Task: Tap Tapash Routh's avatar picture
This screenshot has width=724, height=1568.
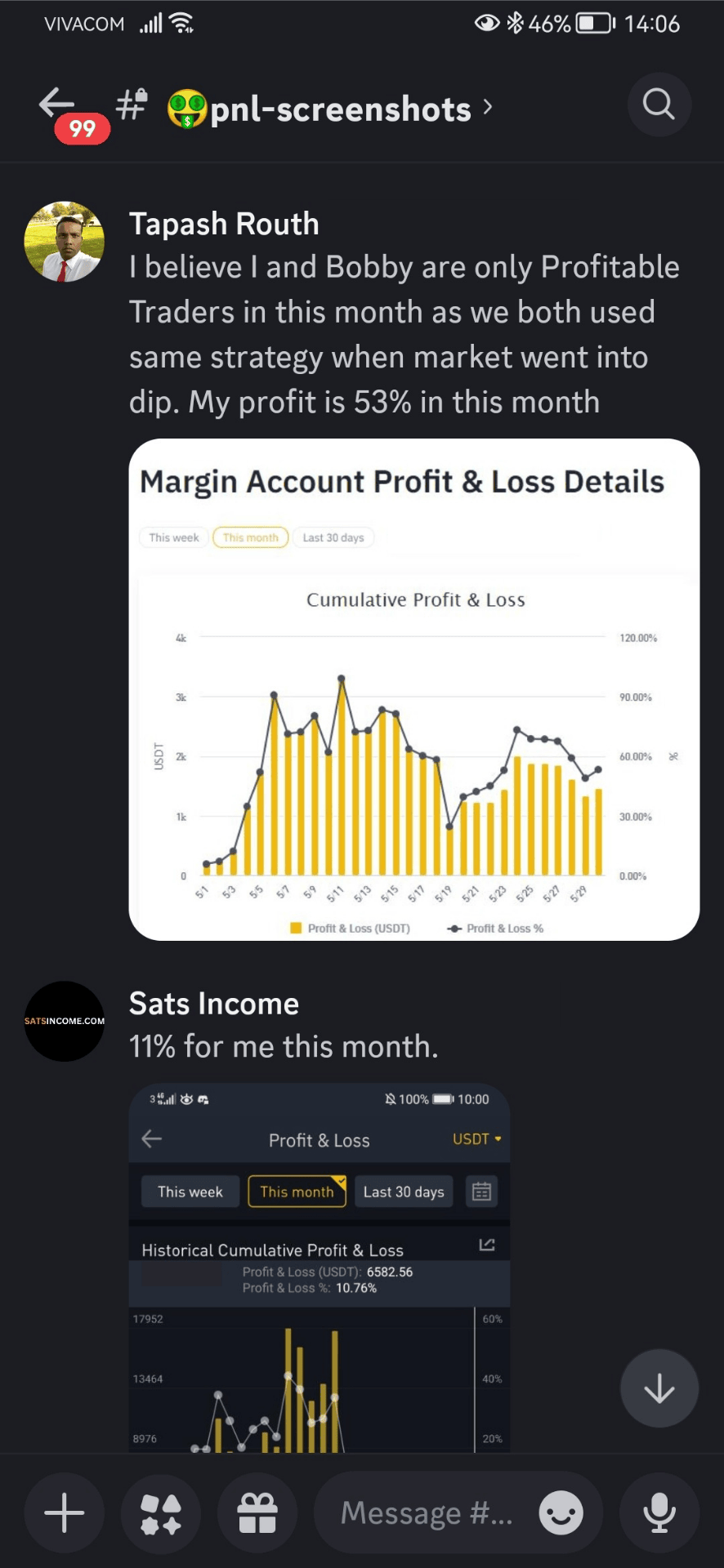Action: (65, 242)
